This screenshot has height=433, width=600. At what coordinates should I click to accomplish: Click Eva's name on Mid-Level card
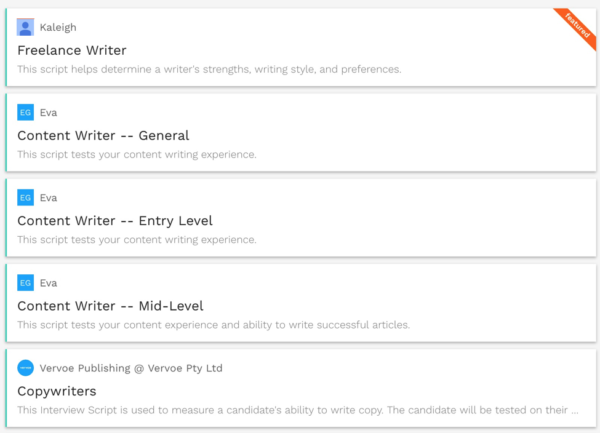click(48, 283)
